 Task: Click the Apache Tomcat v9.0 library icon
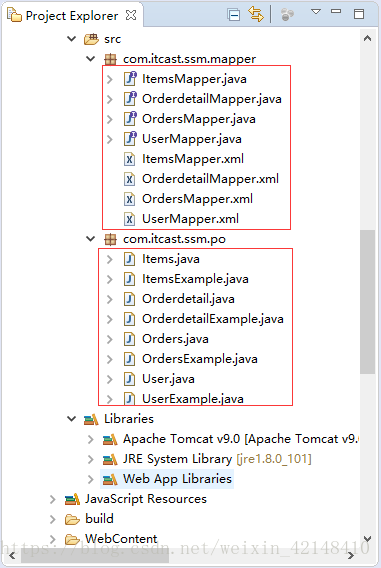pos(110,439)
